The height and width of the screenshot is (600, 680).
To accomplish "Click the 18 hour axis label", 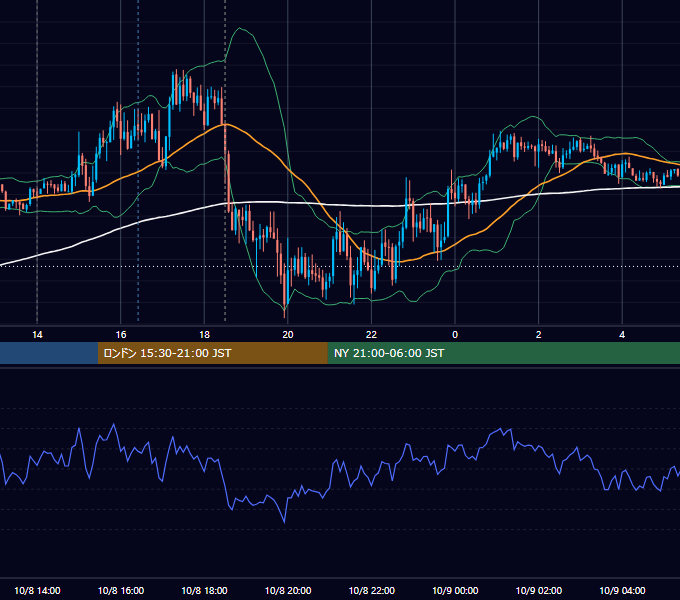I will tap(204, 335).
